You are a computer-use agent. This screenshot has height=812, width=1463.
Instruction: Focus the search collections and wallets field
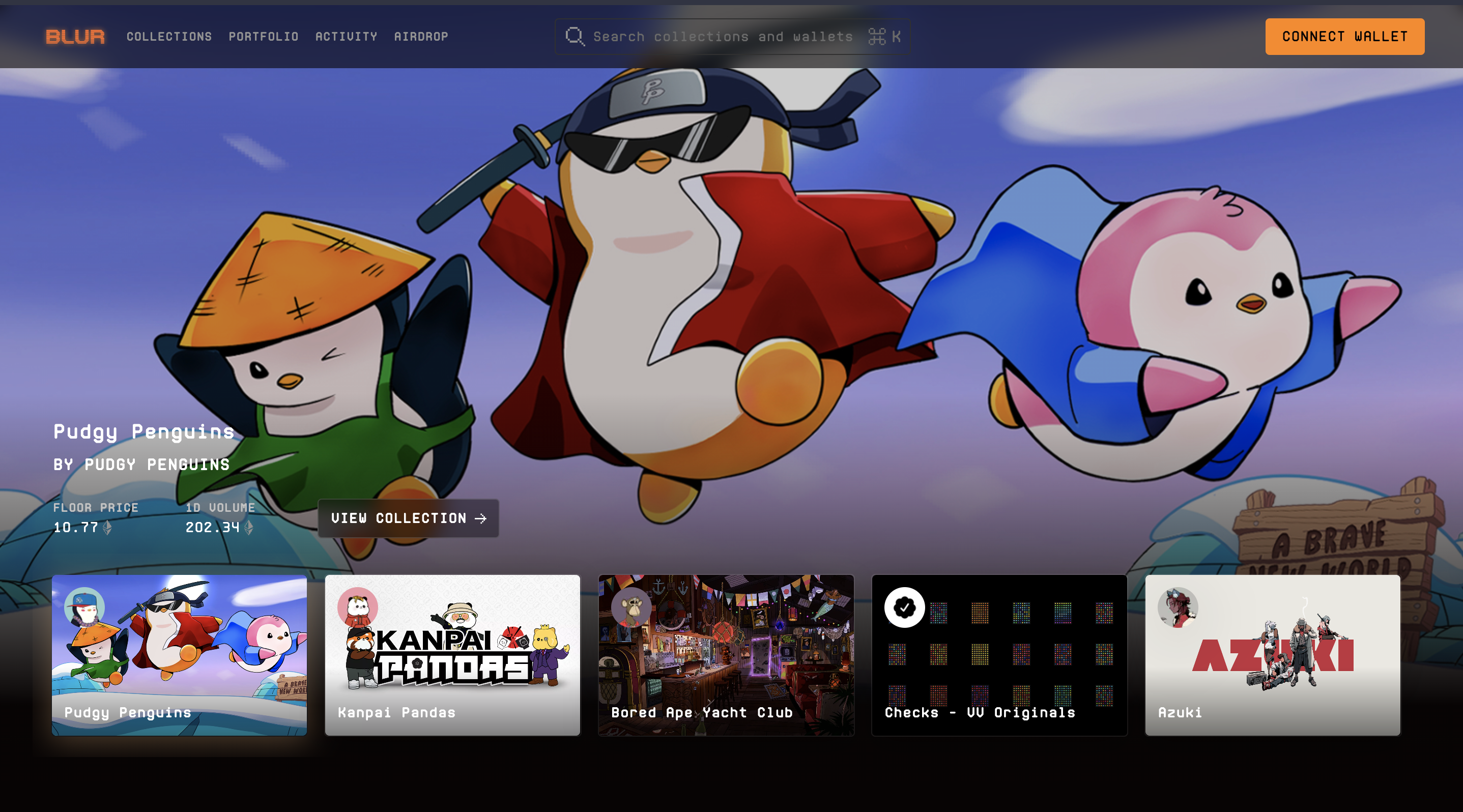click(x=723, y=37)
